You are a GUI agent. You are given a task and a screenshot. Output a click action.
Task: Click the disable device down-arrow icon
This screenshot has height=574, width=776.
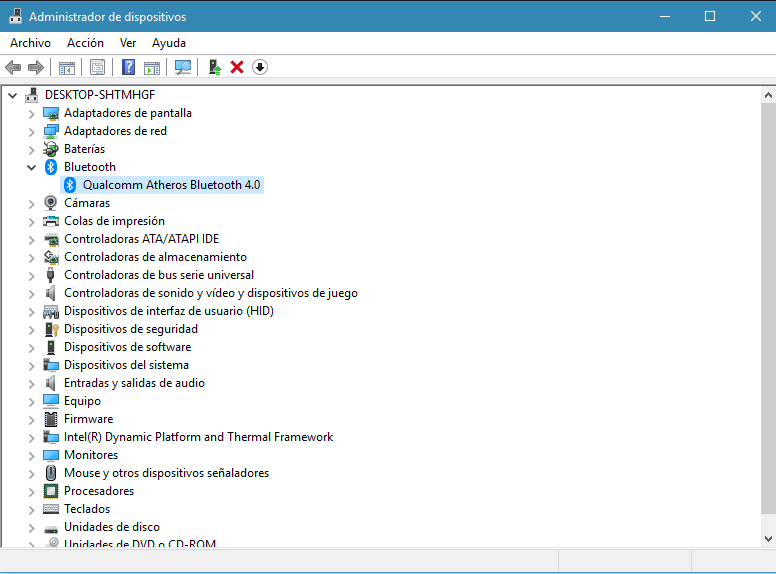point(260,67)
